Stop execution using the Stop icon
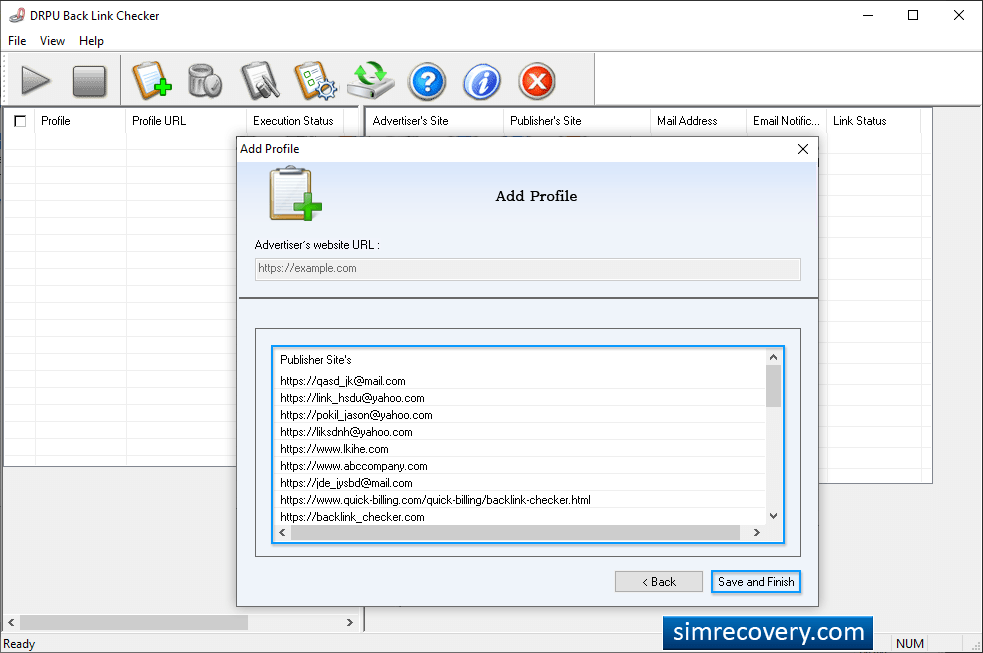 89,81
